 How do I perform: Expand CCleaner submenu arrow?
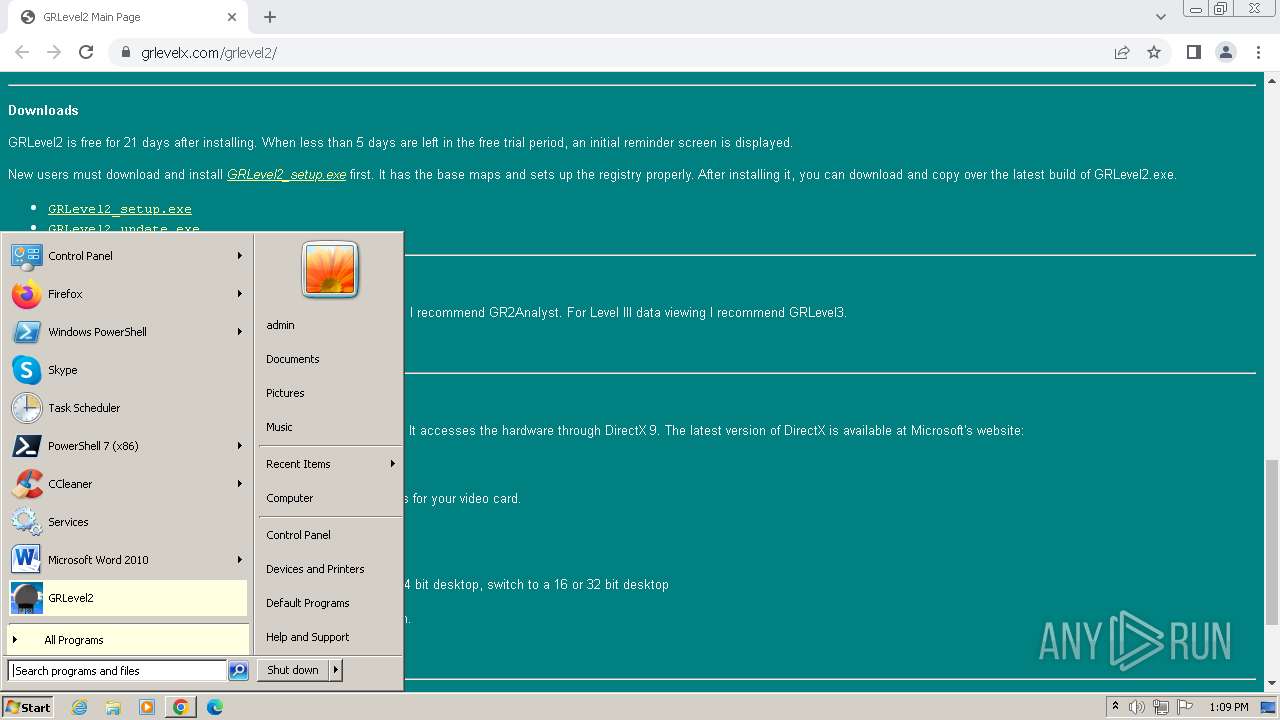[x=240, y=484]
